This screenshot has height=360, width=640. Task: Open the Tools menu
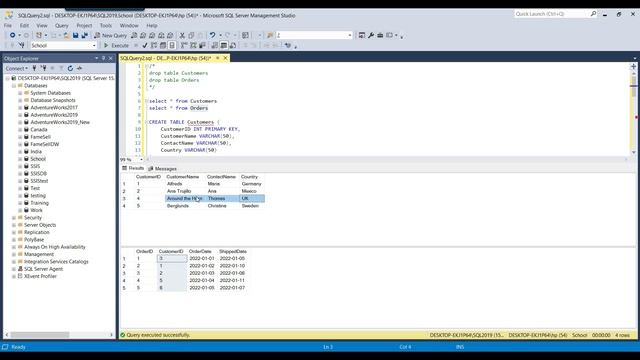106,25
